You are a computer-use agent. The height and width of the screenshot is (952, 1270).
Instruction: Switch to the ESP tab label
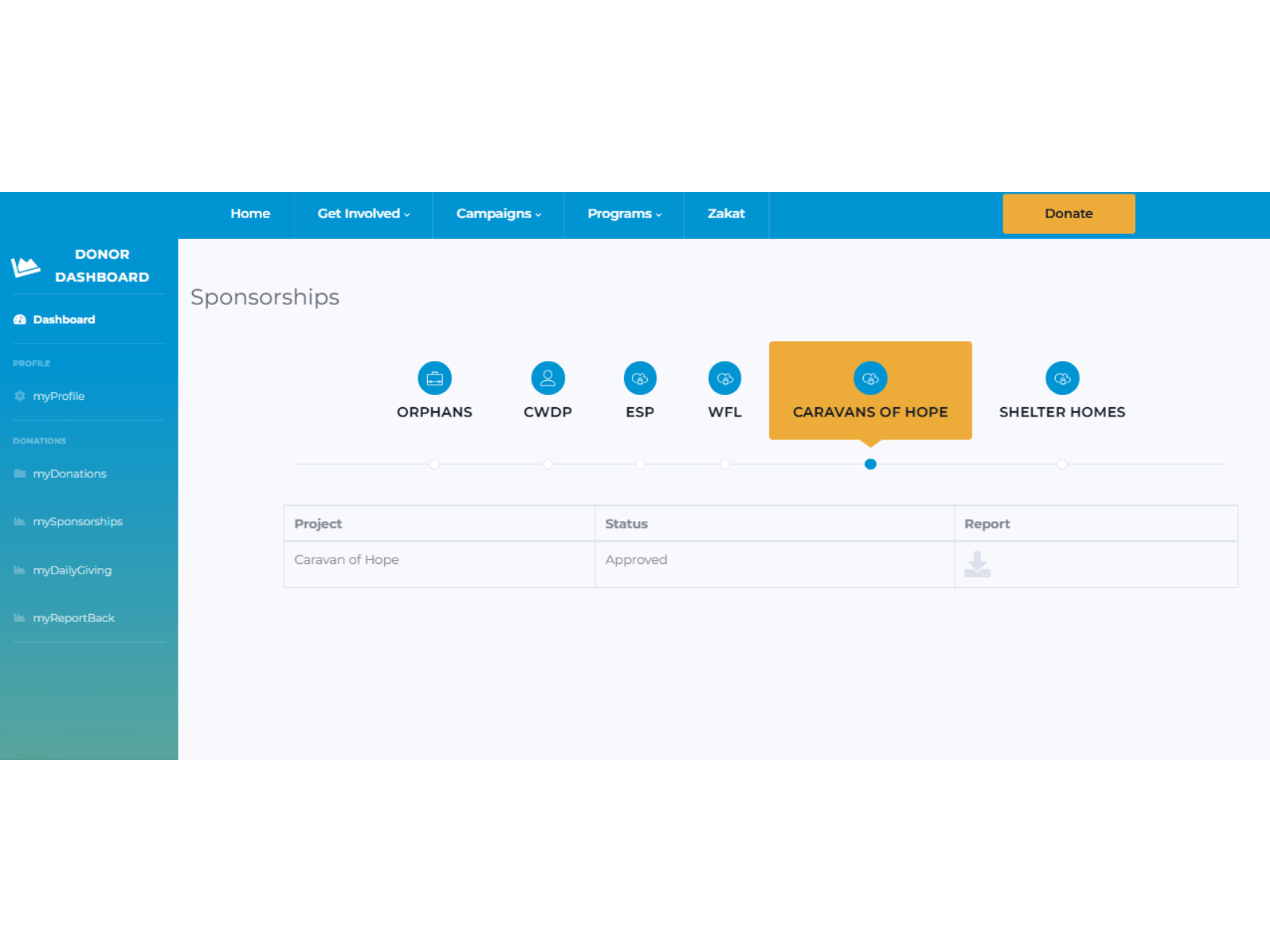tap(640, 413)
